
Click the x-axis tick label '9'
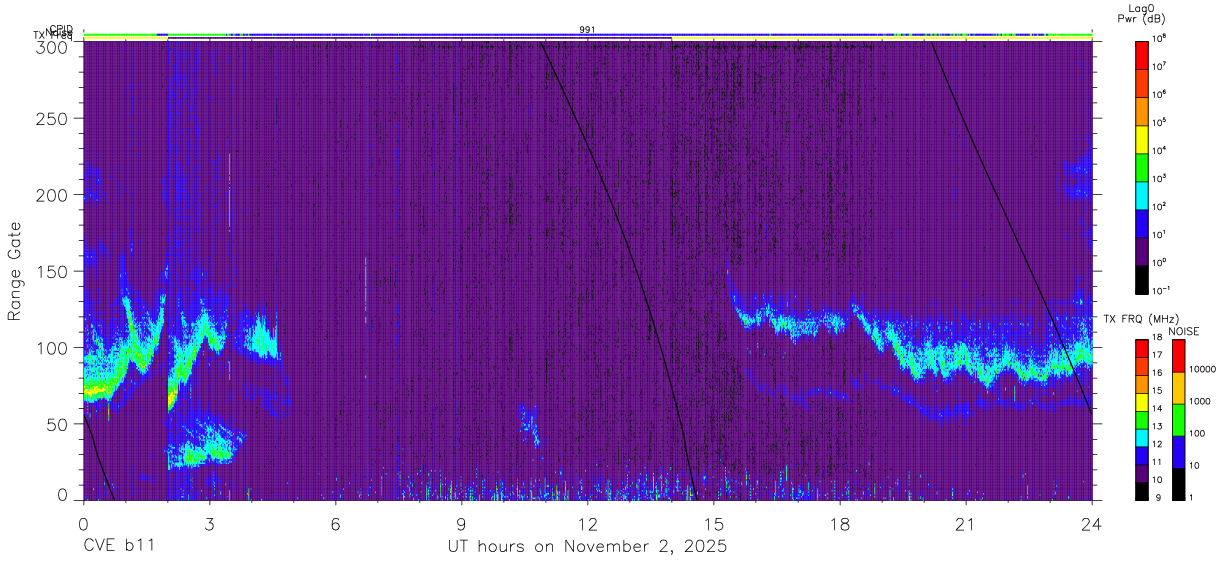click(x=461, y=524)
